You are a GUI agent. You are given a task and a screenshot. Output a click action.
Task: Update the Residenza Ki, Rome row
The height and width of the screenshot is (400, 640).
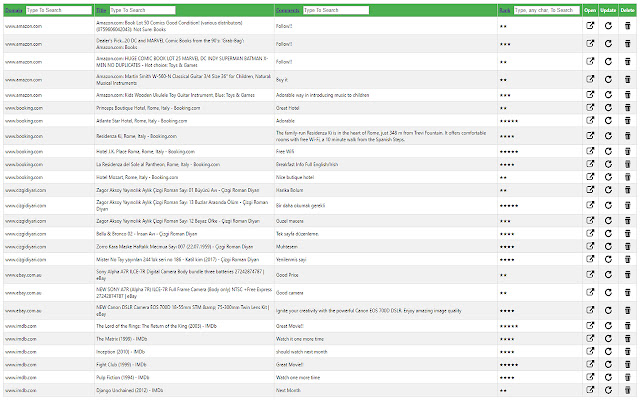tap(608, 136)
